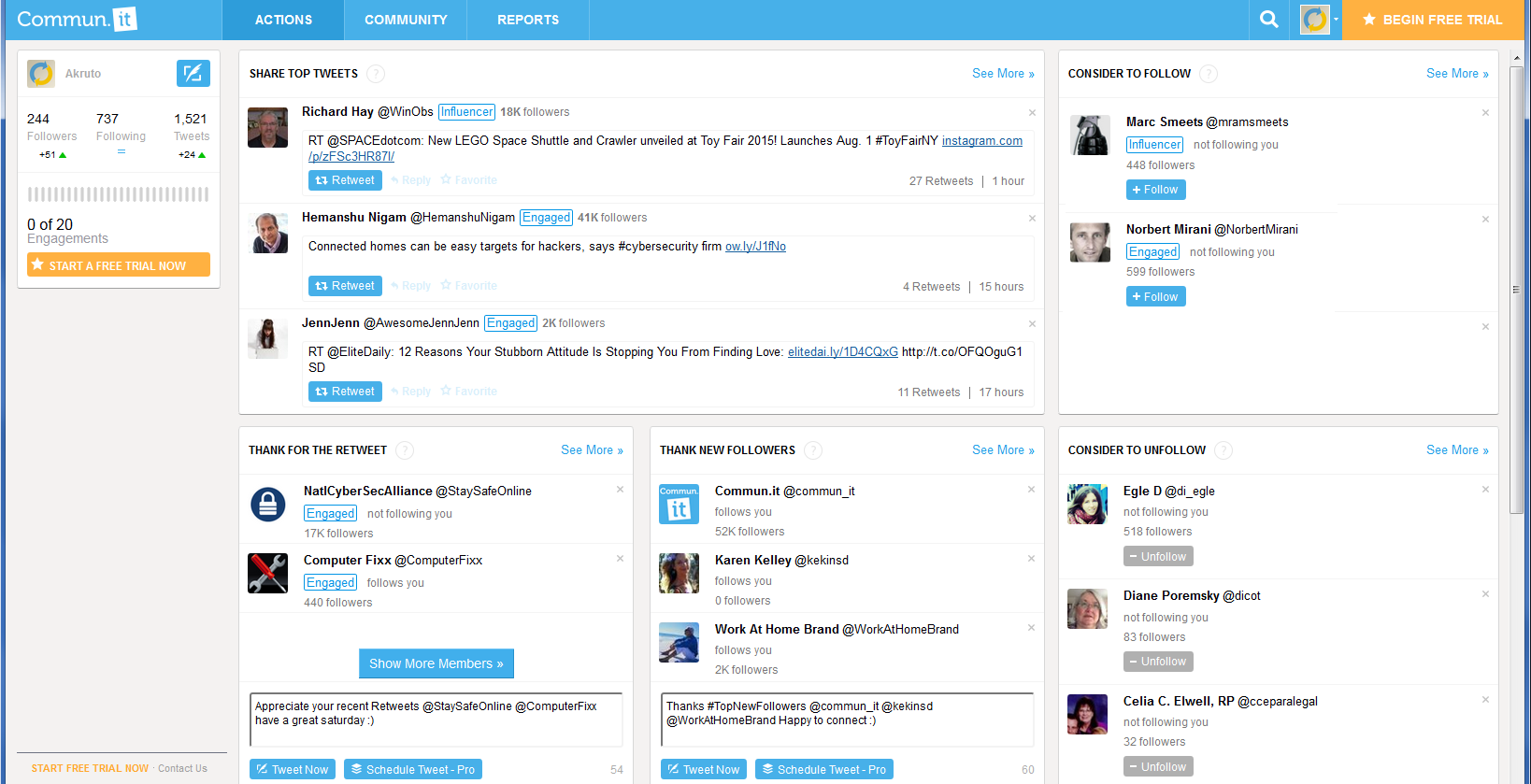Click the Commun.it logo
This screenshot has height=784, width=1531.
[78, 19]
